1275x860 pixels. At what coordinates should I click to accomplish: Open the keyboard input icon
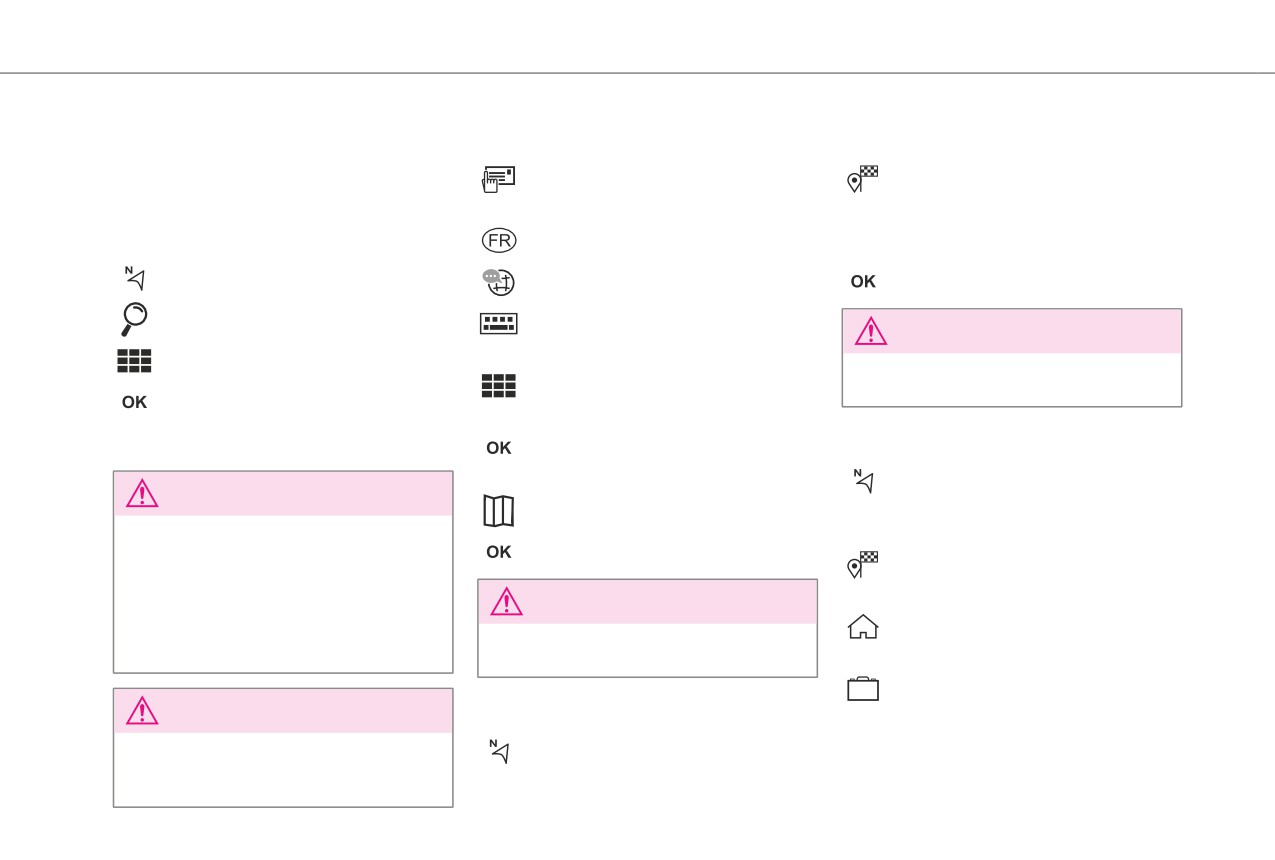click(498, 324)
